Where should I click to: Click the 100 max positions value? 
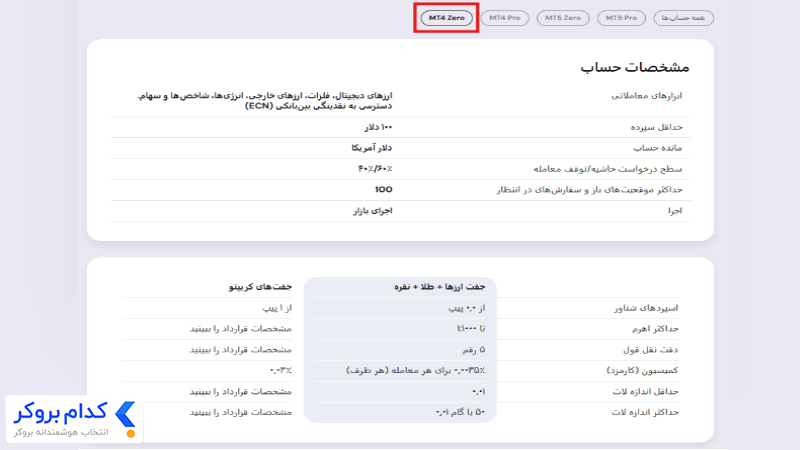click(x=384, y=190)
